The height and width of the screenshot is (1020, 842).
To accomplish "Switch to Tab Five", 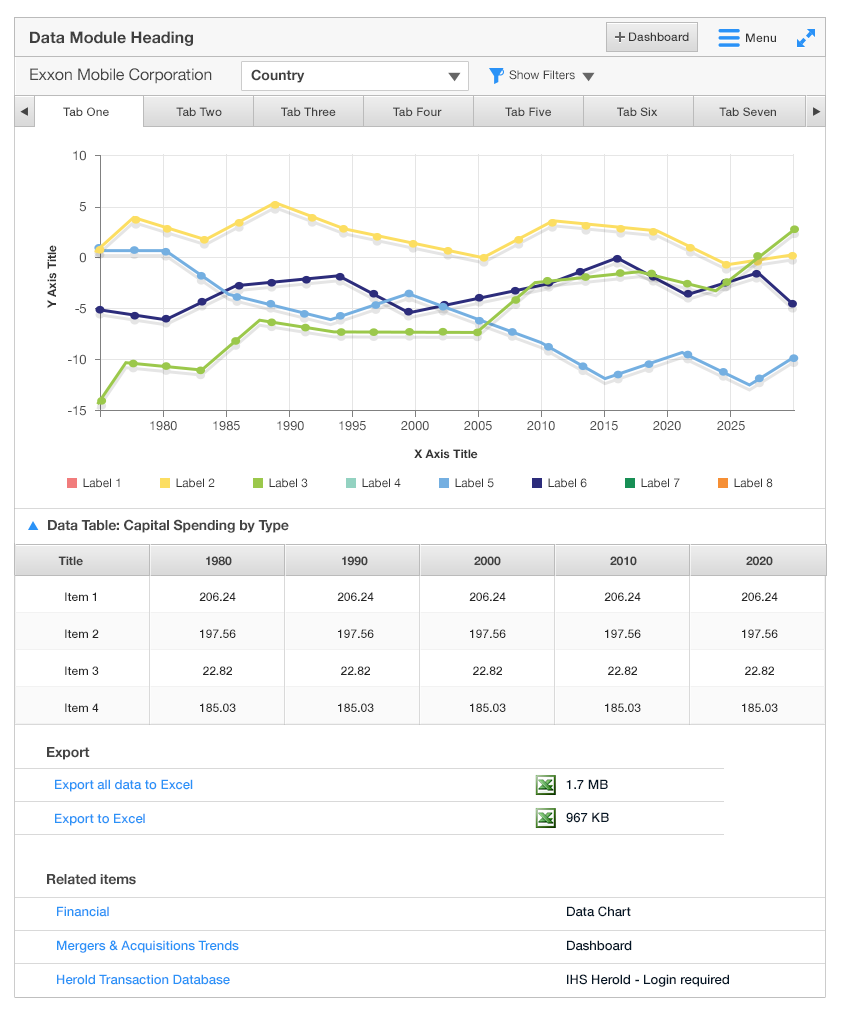I will (528, 112).
